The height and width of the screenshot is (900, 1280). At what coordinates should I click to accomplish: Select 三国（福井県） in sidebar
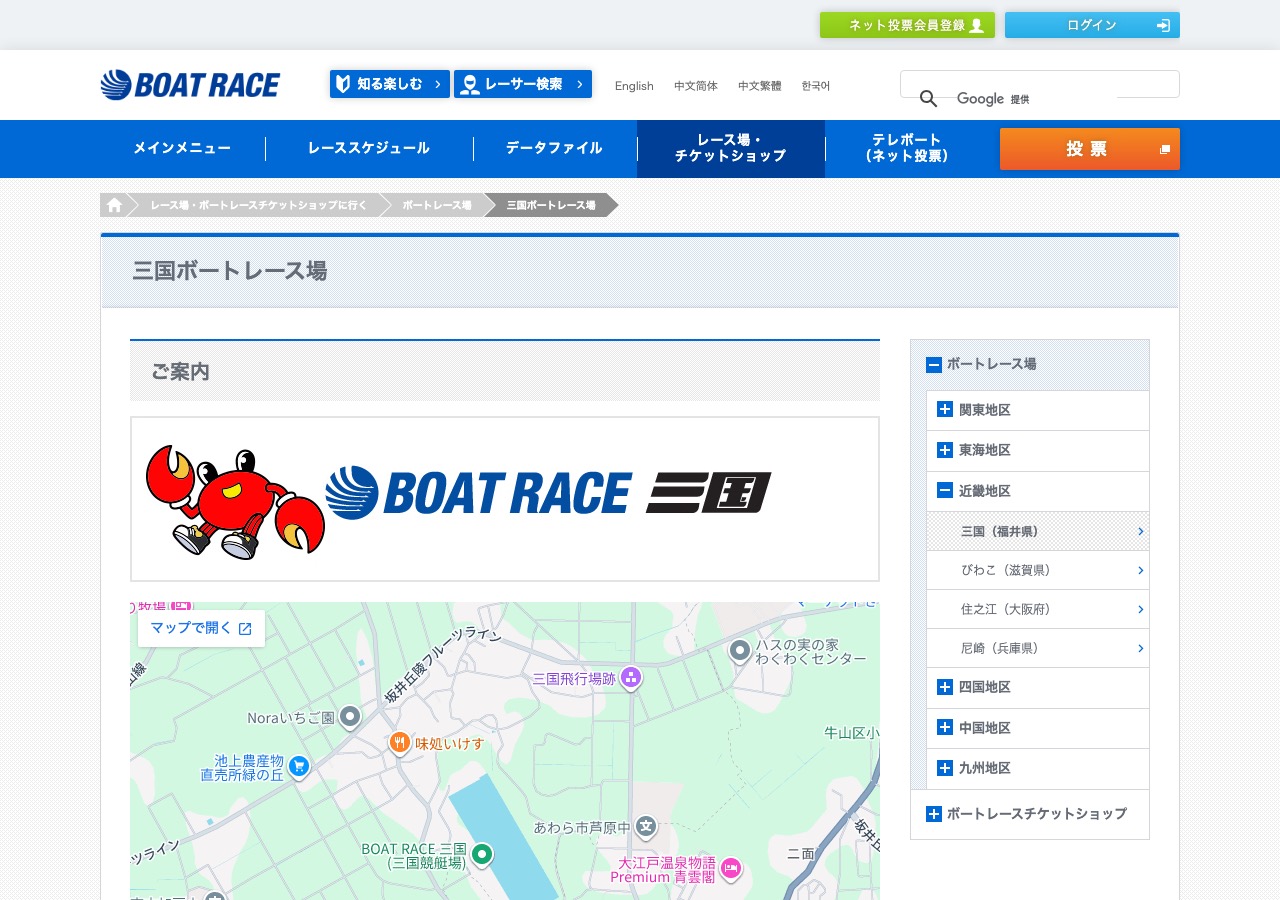click(x=1038, y=531)
